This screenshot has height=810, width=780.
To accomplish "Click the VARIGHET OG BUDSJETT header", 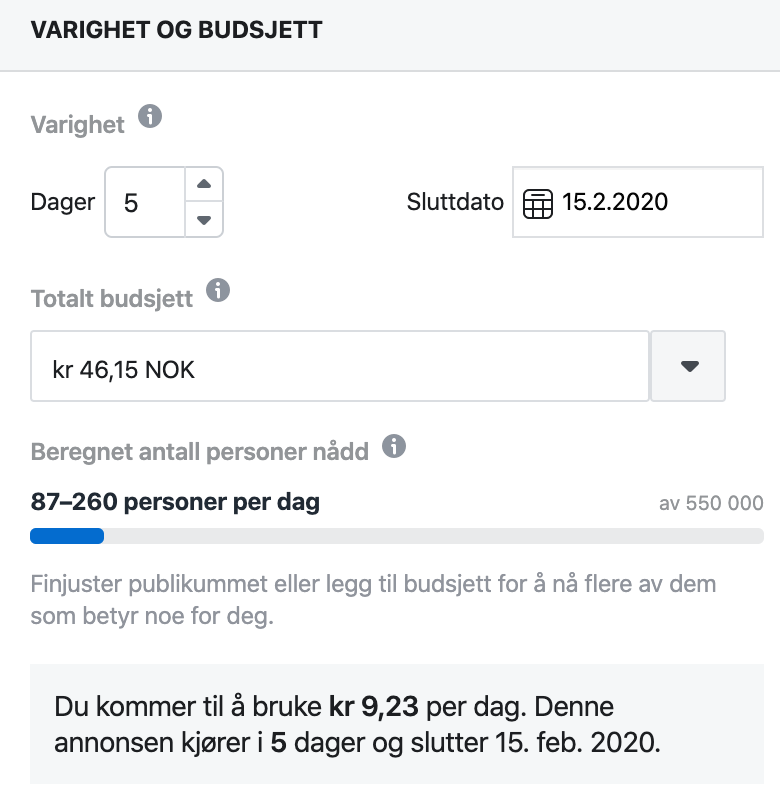I will [x=177, y=29].
